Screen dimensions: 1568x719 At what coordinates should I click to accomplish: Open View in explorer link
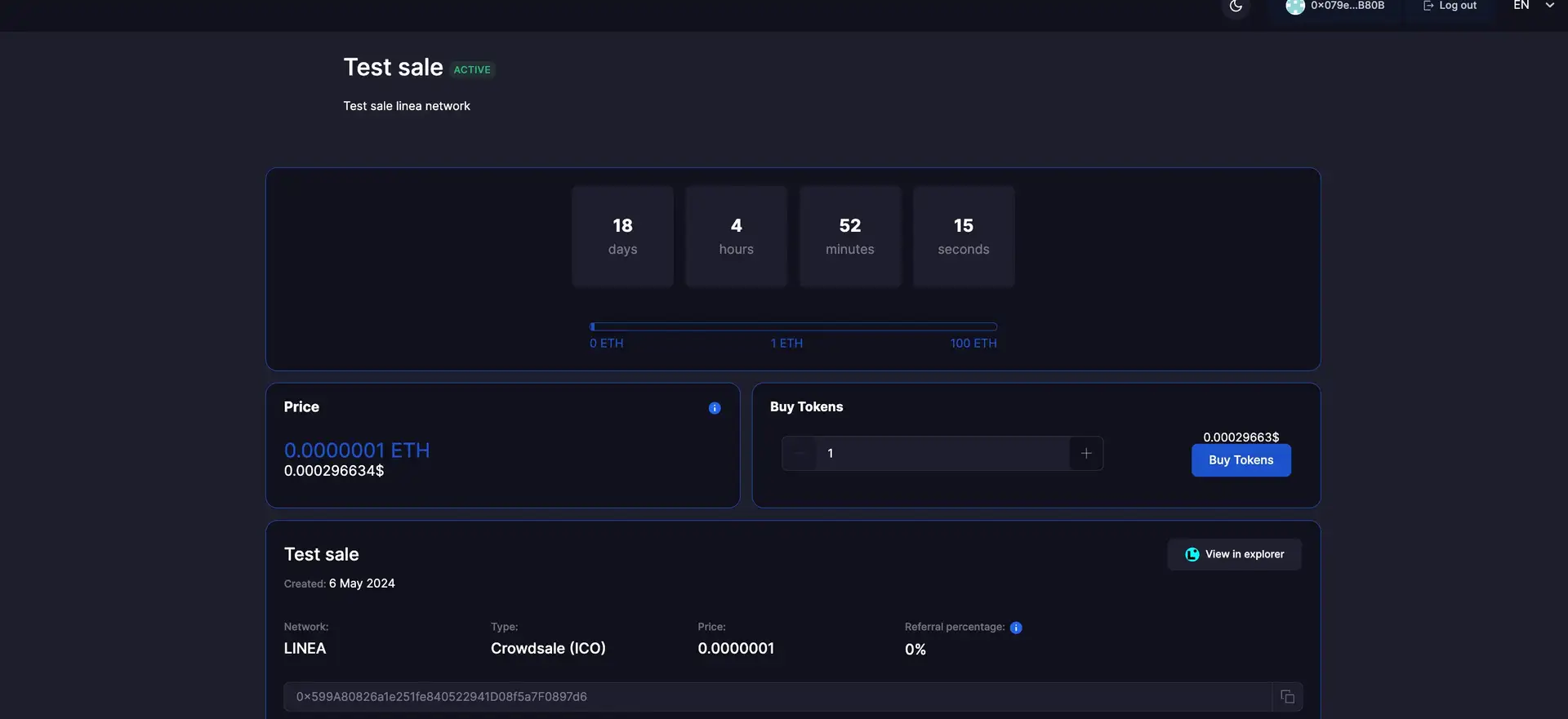pyautogui.click(x=1234, y=554)
